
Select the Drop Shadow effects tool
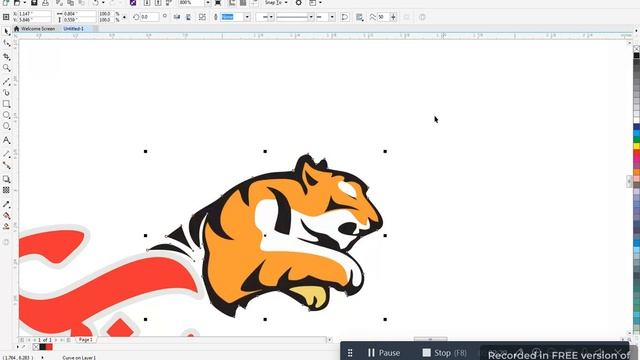[x=6, y=179]
